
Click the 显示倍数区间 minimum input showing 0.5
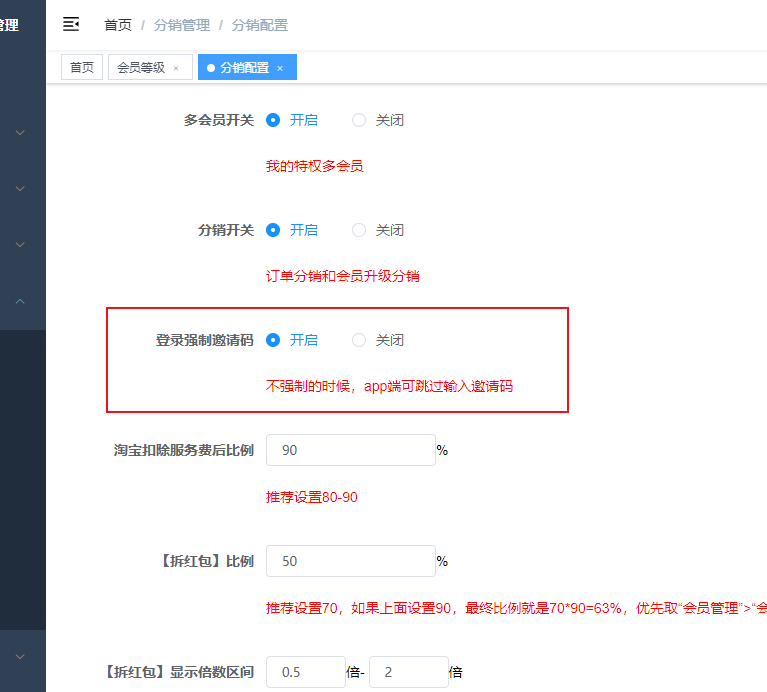tap(305, 672)
